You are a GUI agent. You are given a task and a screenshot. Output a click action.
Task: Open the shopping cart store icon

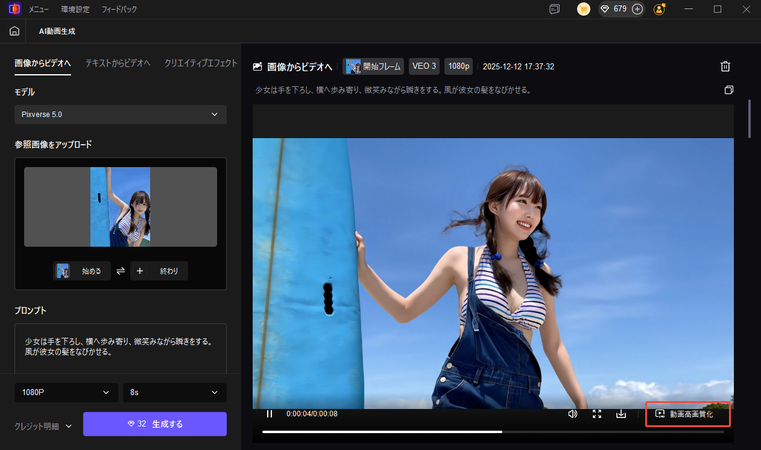click(583, 9)
